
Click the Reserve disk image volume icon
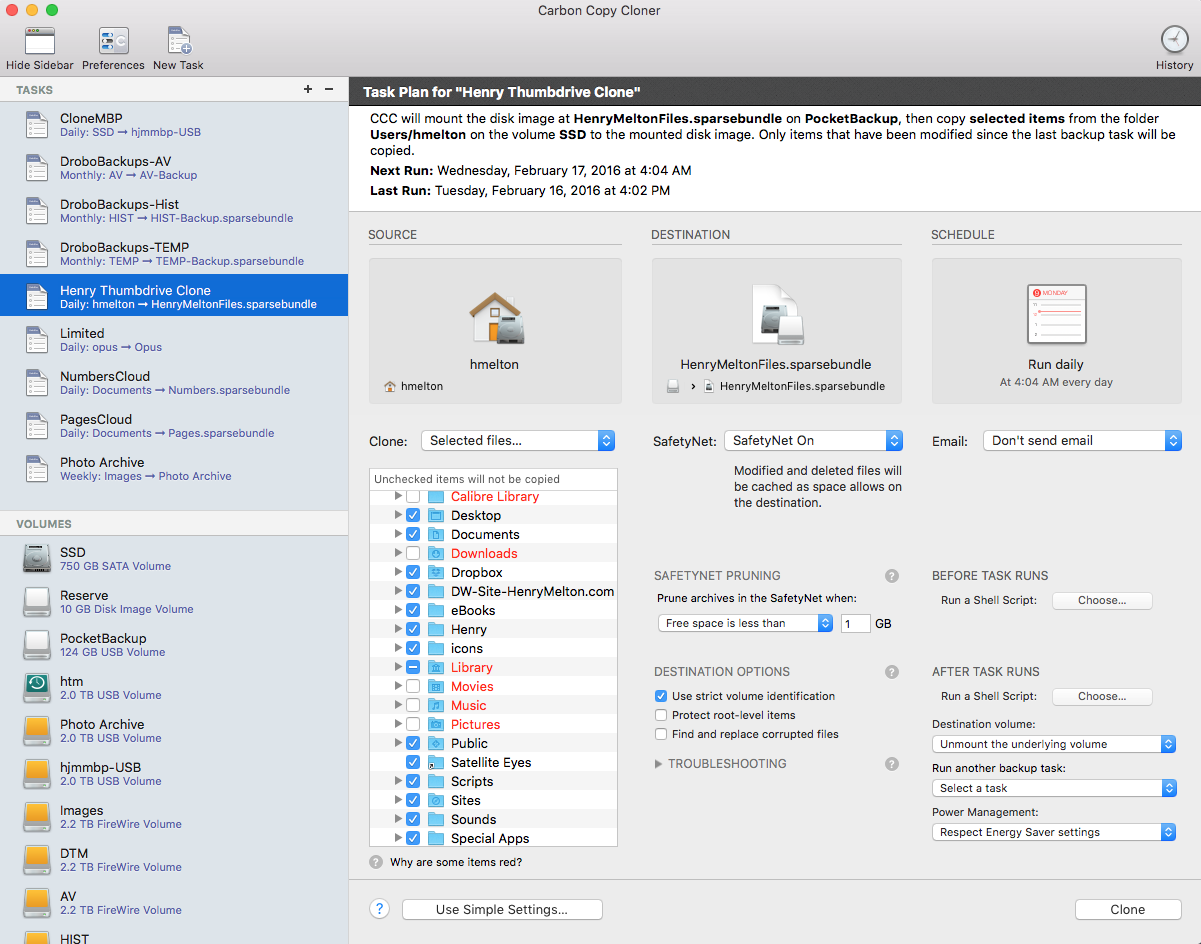coord(37,601)
